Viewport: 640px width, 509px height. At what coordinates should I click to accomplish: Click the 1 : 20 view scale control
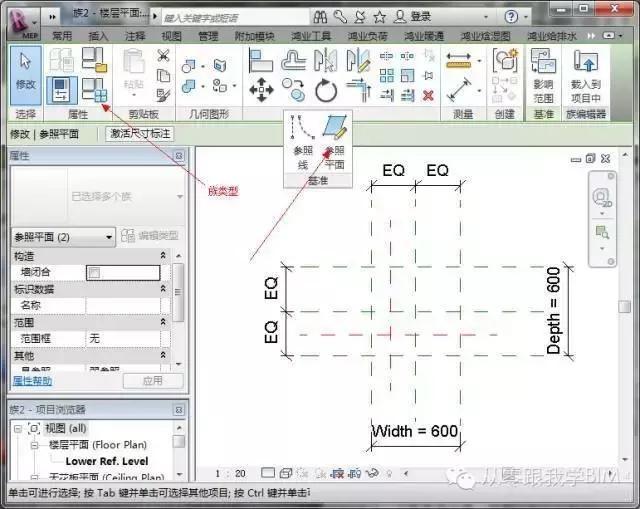(x=232, y=473)
